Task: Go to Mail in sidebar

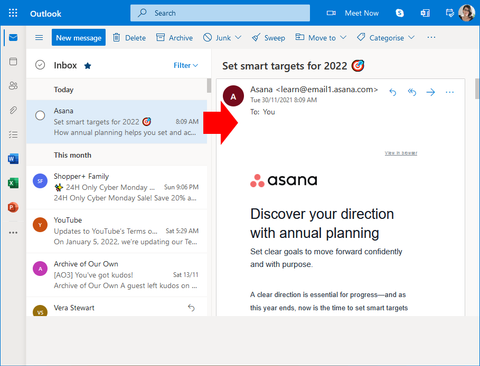Action: click(13, 37)
